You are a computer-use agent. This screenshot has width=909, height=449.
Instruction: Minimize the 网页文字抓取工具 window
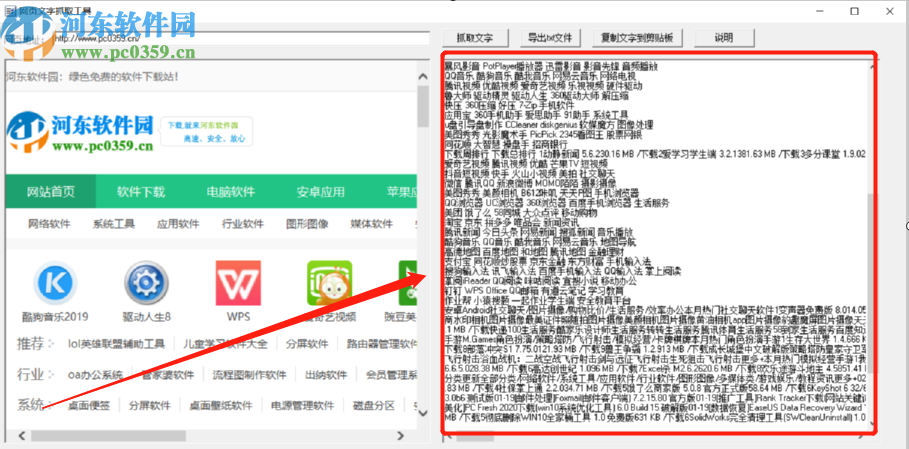pyautogui.click(x=820, y=11)
